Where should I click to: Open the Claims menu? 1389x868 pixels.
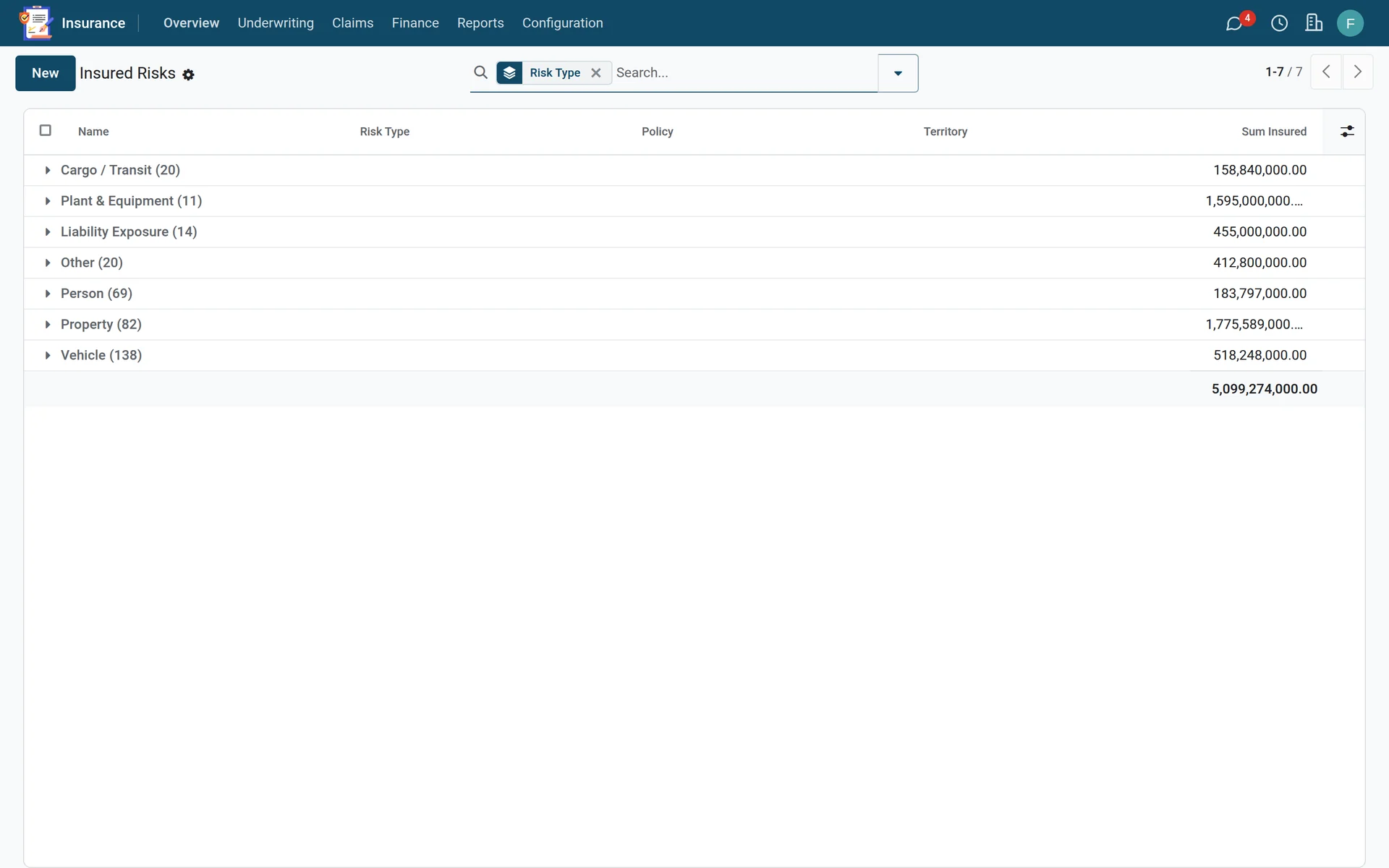[x=352, y=23]
